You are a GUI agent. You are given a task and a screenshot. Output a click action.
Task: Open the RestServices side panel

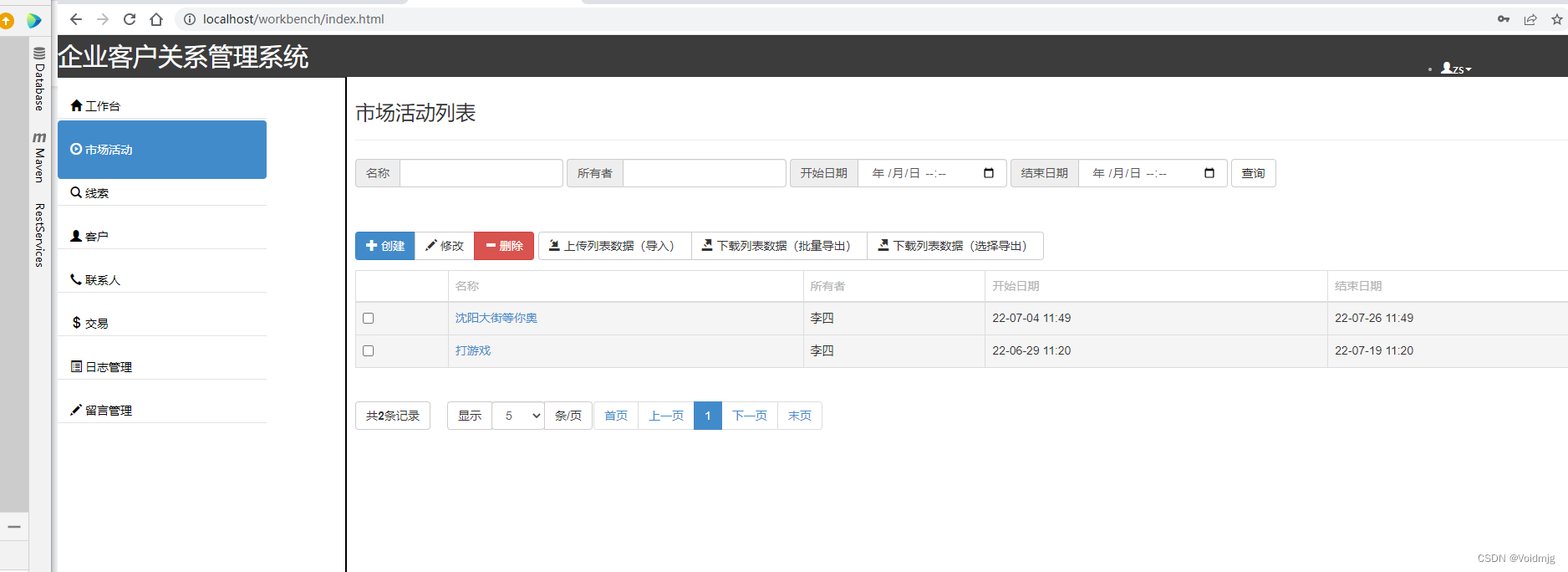pos(39,235)
